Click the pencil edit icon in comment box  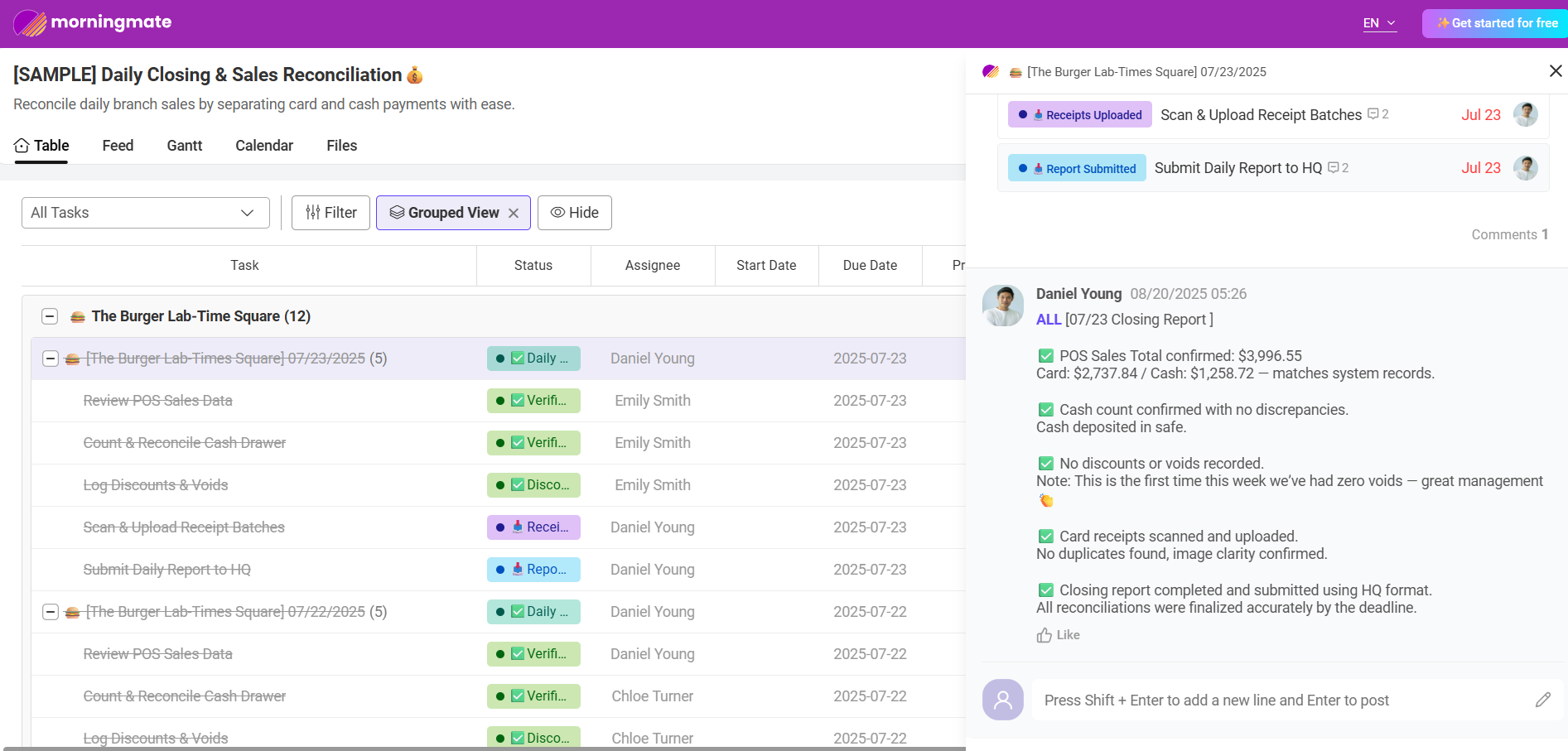tap(1542, 700)
